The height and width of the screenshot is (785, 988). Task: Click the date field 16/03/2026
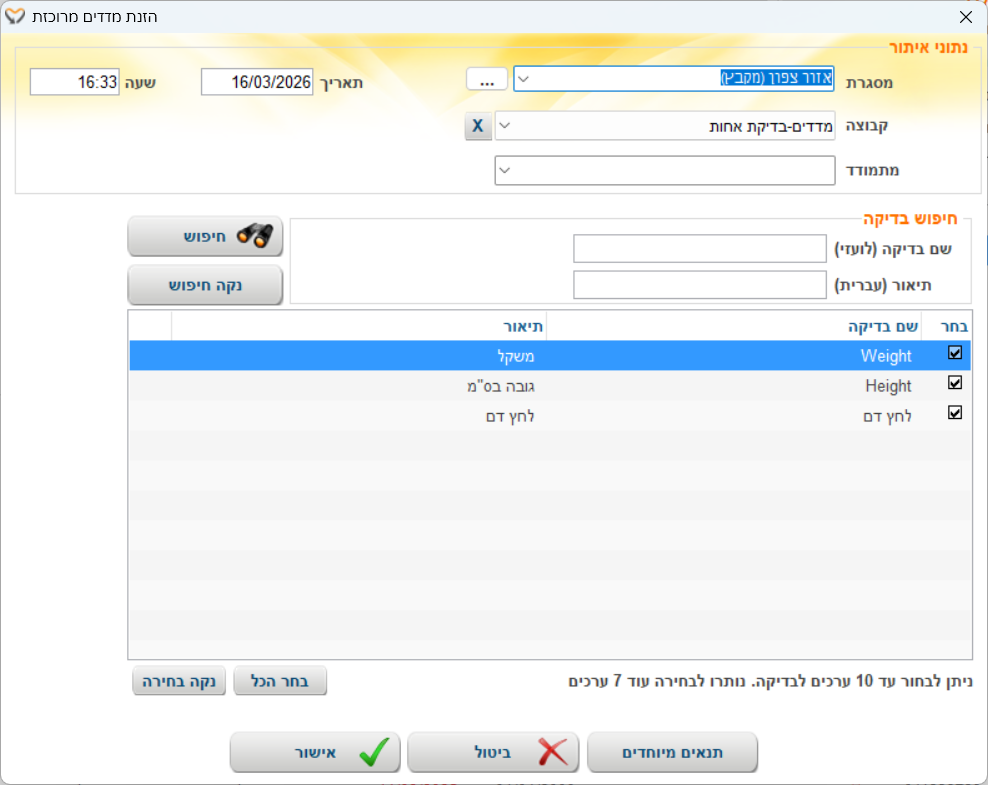point(257,82)
